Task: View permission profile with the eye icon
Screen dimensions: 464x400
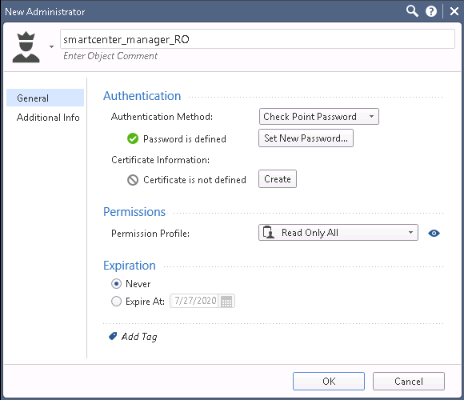Action: coord(434,233)
